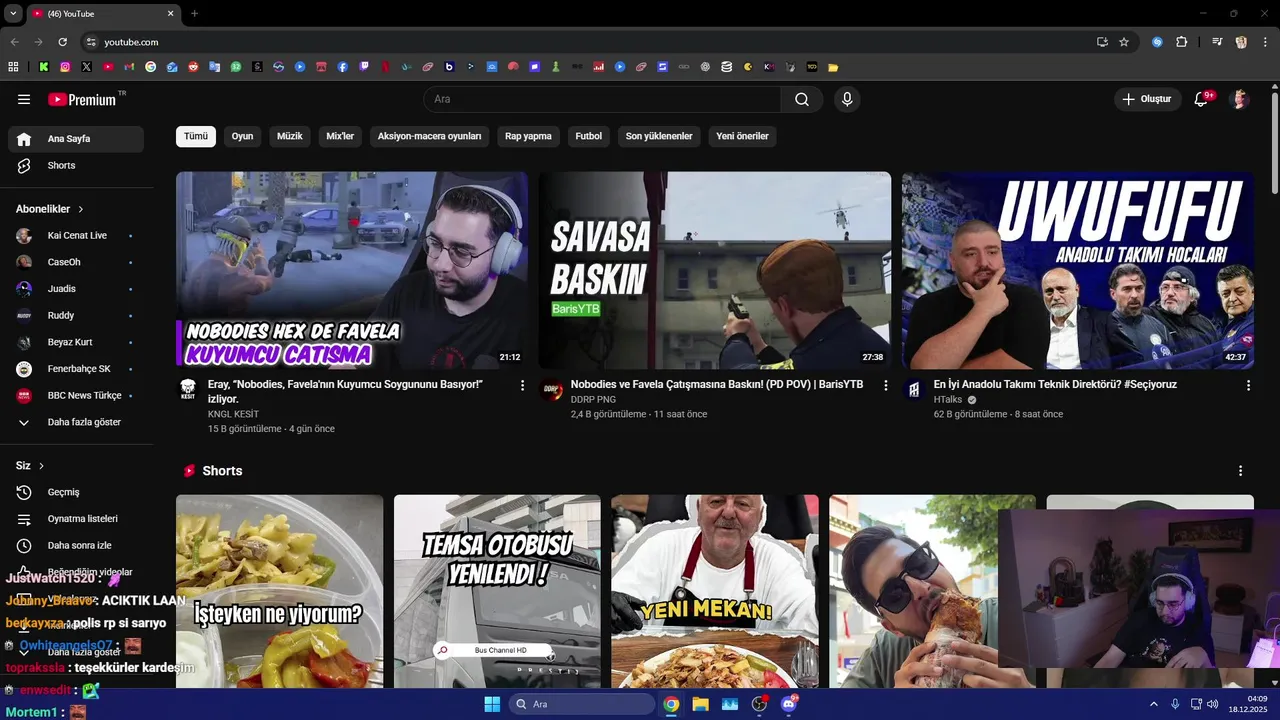Open Chrome three-dot menu

pos(1265,42)
